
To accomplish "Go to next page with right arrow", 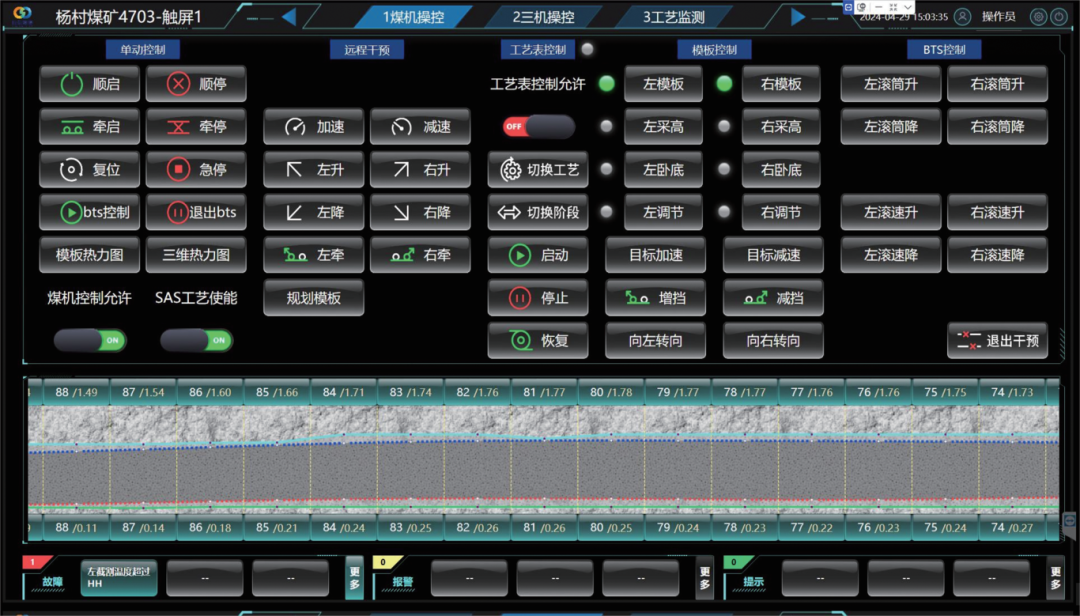I will click(798, 17).
